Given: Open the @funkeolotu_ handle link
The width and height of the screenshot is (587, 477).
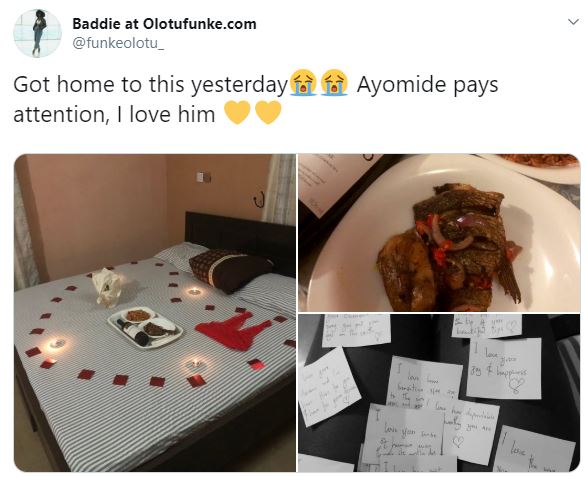Looking at the screenshot, I should click(118, 43).
